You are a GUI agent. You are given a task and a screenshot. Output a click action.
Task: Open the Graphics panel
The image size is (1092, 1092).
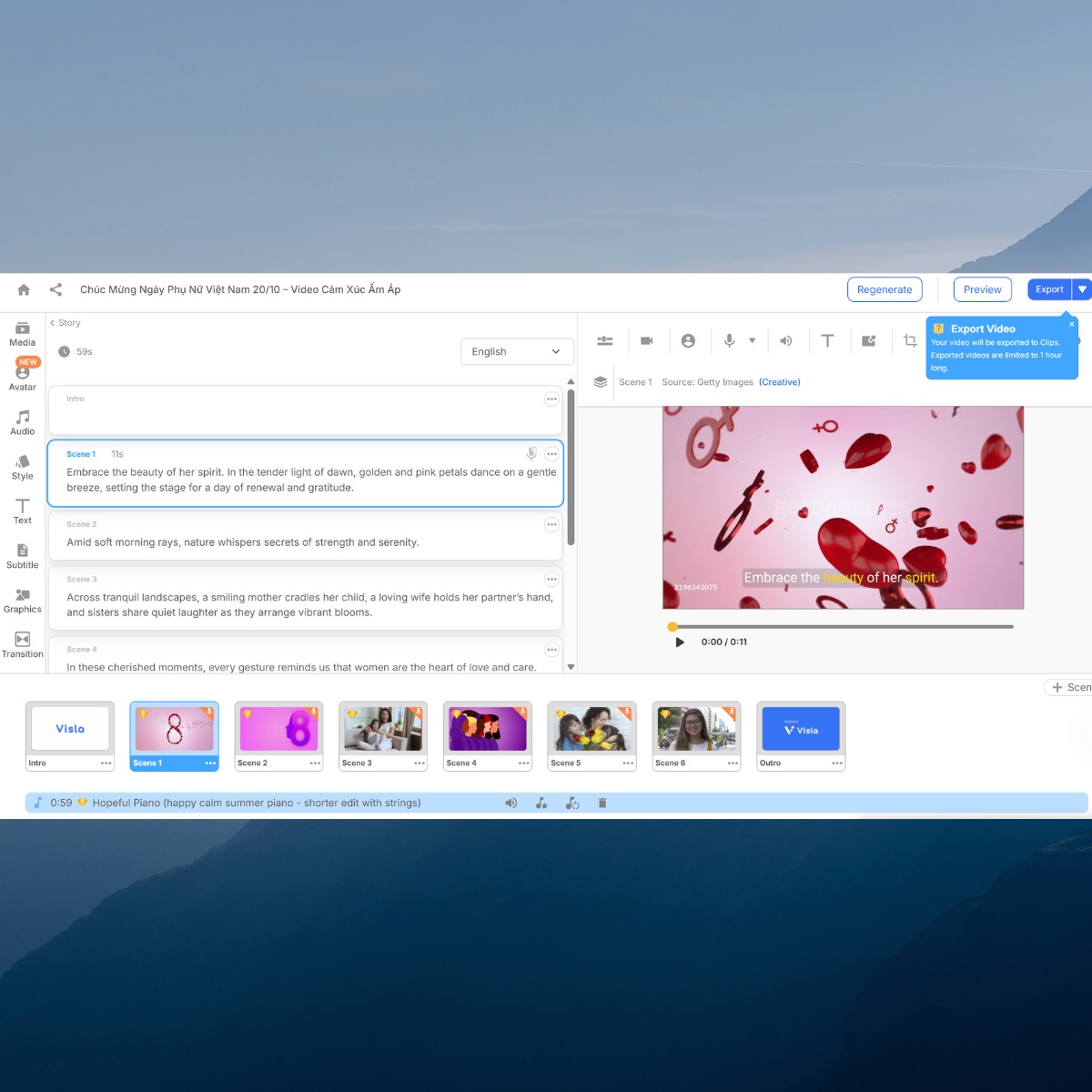click(x=23, y=601)
